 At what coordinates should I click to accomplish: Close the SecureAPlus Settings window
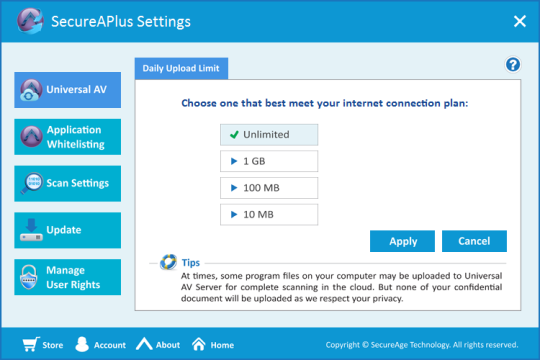tap(520, 21)
